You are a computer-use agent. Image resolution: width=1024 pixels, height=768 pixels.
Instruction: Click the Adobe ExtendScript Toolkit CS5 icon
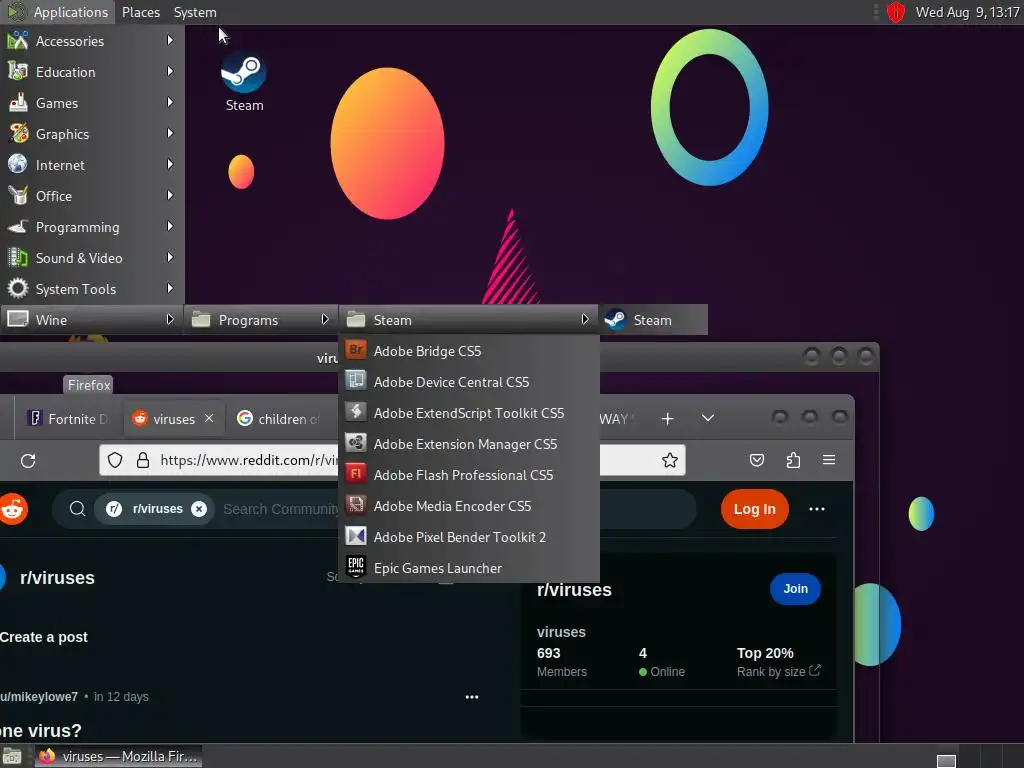[x=356, y=412]
